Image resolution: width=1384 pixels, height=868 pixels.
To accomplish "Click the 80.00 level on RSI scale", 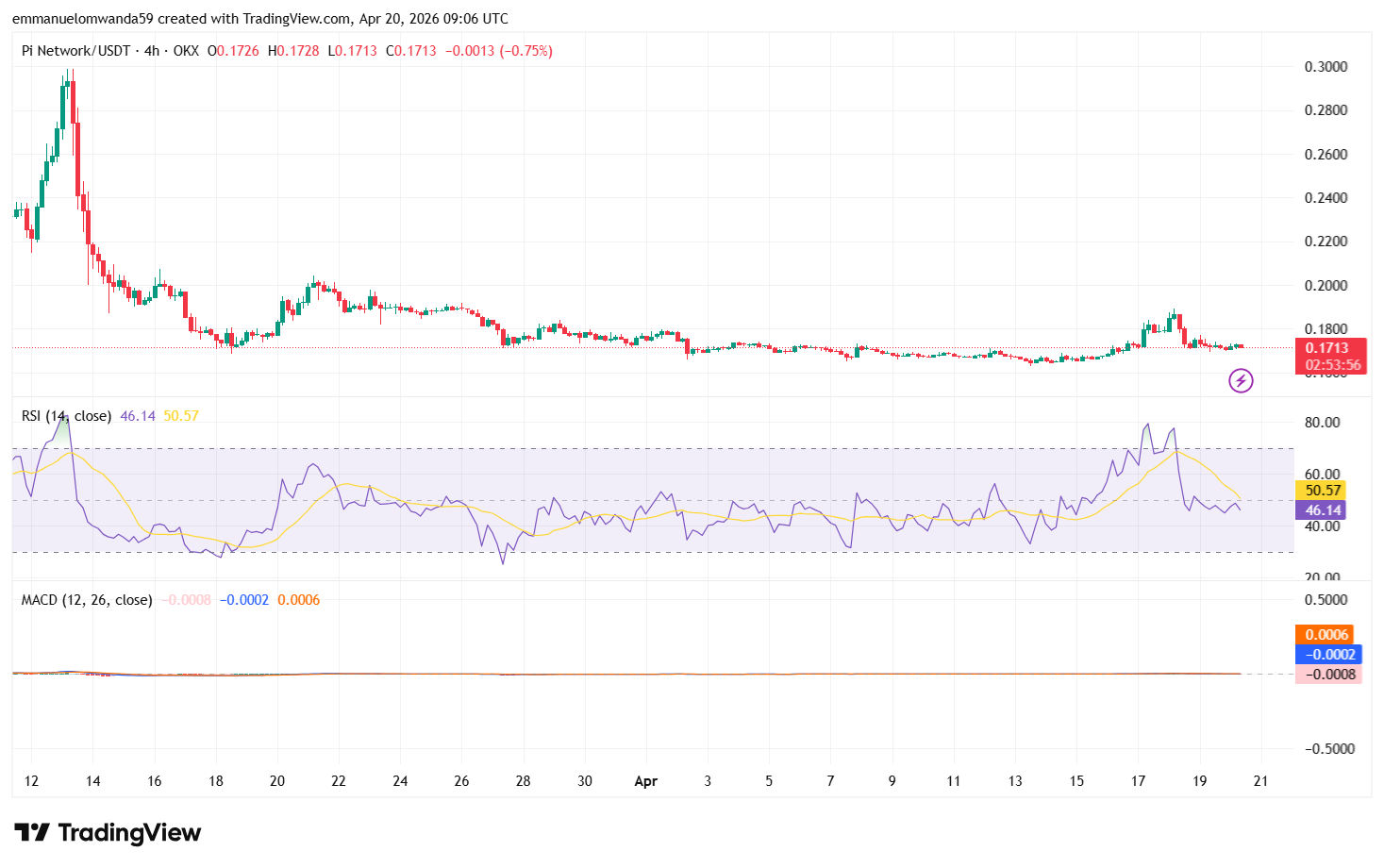I will pyautogui.click(x=1322, y=423).
